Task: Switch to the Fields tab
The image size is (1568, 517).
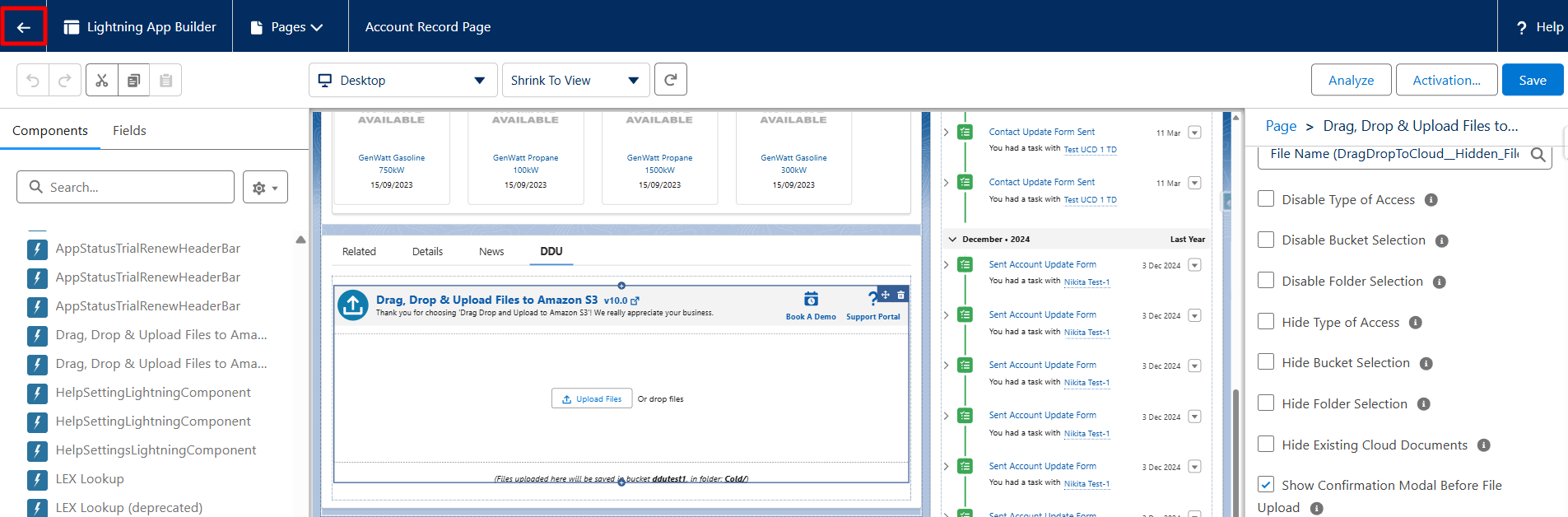Action: point(129,130)
